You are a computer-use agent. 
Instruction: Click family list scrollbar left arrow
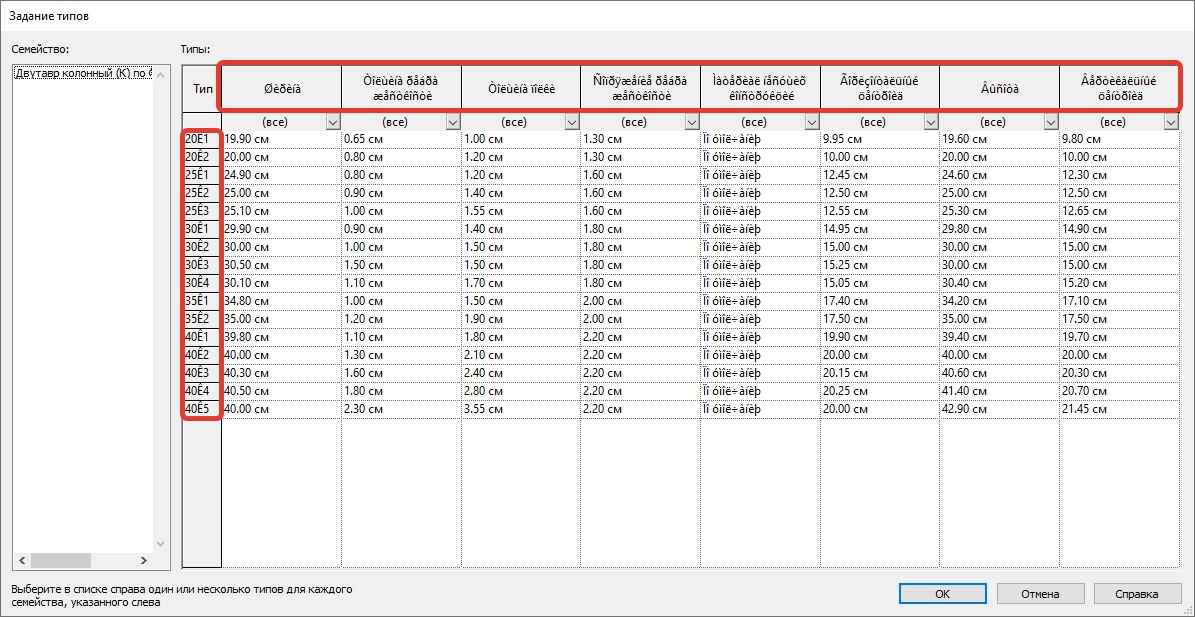click(x=22, y=561)
